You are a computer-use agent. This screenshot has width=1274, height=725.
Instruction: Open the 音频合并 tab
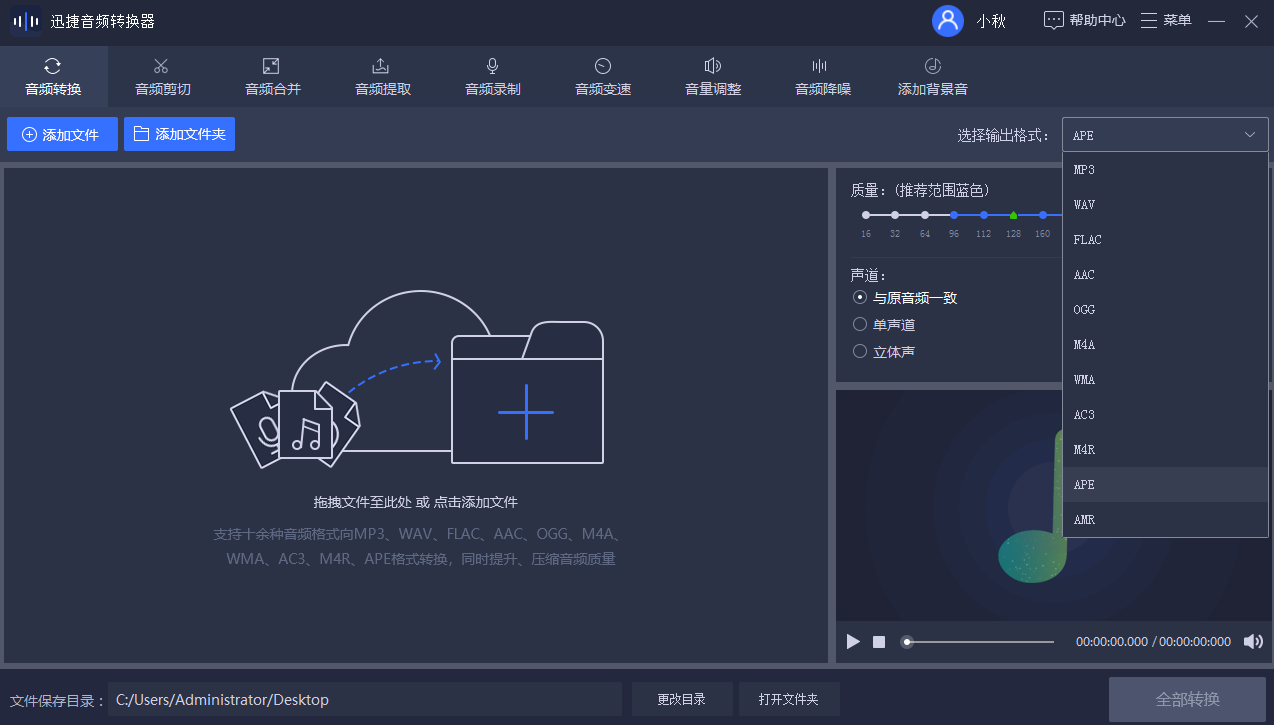point(272,77)
